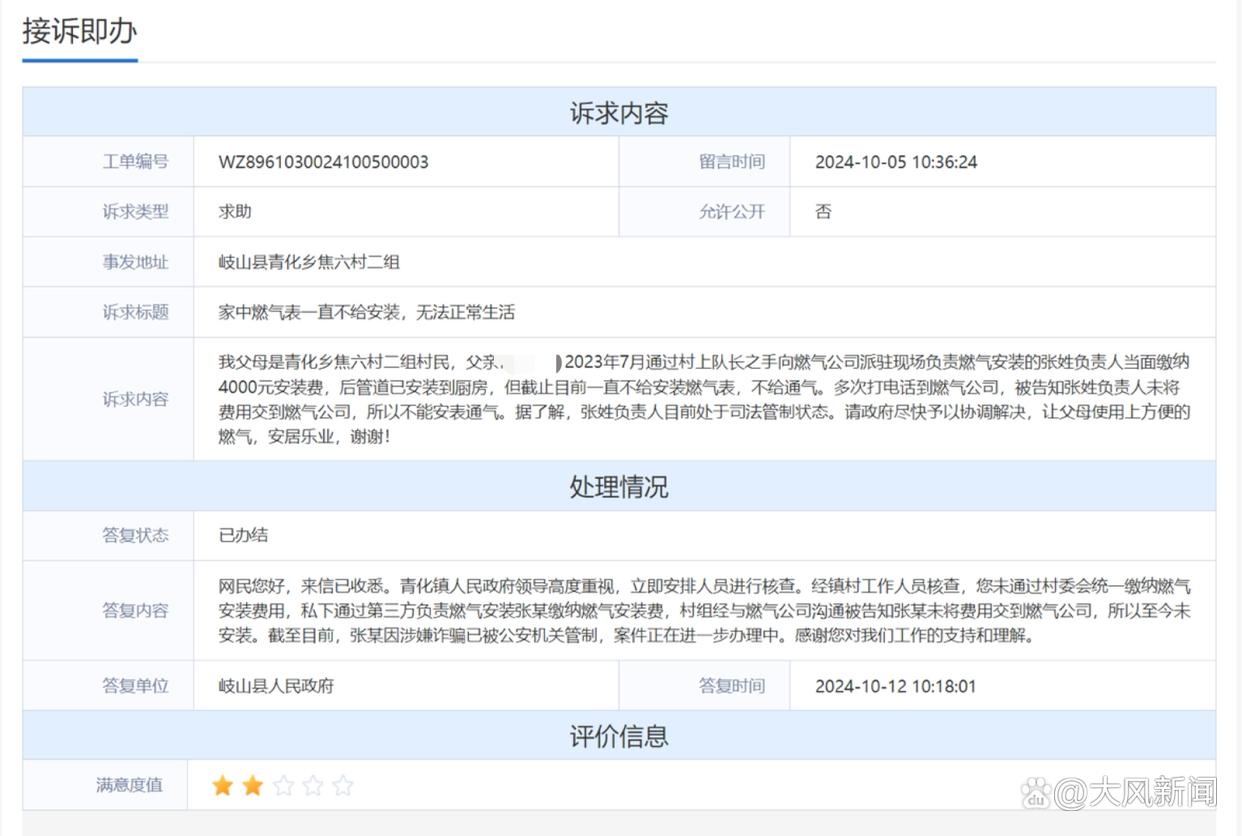Click the 答复时间 value 2024-10-12 10:18:01

895,686
